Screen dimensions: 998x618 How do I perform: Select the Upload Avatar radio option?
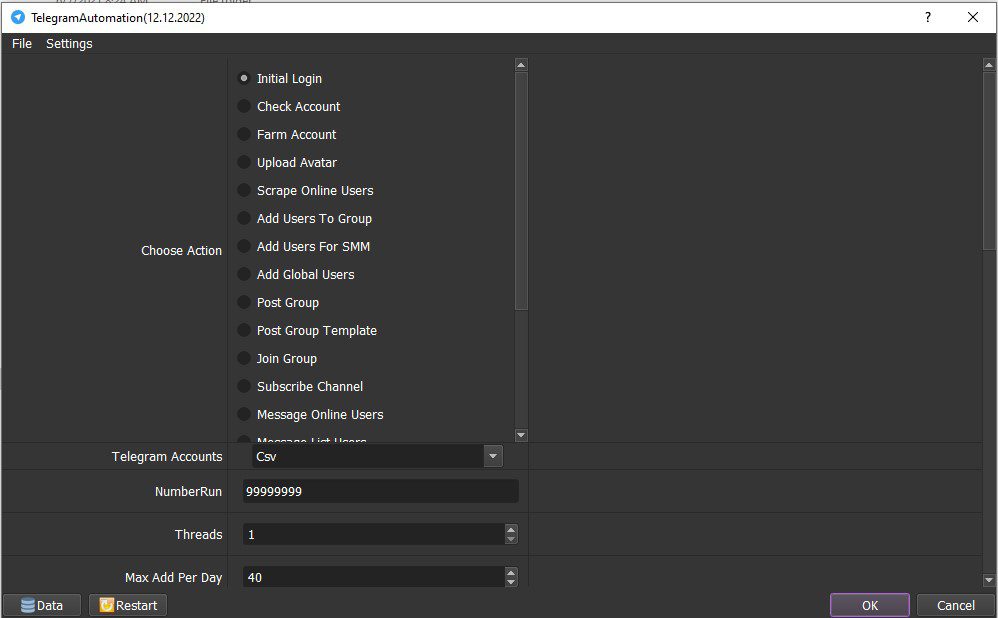coord(287,162)
